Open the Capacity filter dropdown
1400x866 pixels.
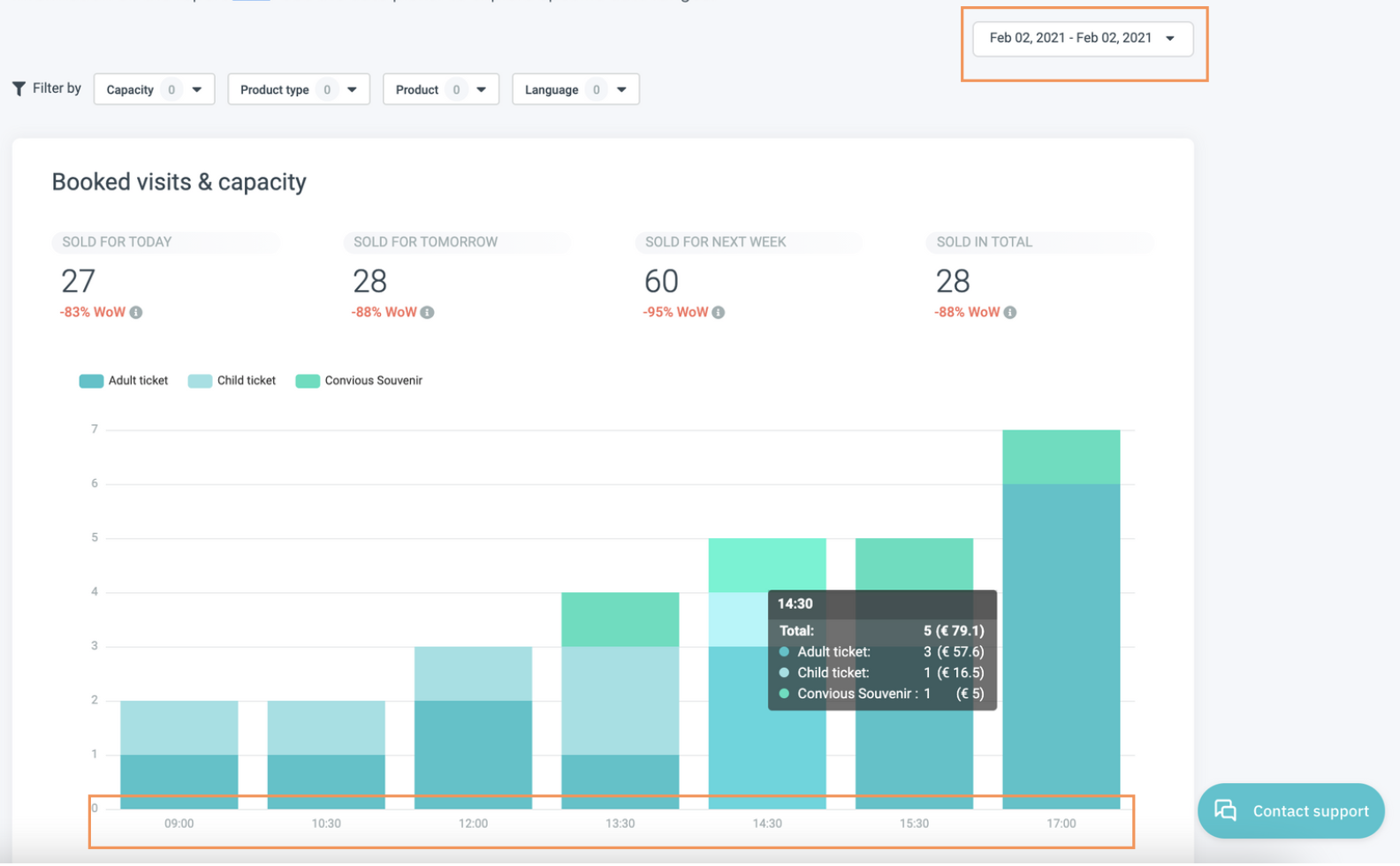(154, 89)
